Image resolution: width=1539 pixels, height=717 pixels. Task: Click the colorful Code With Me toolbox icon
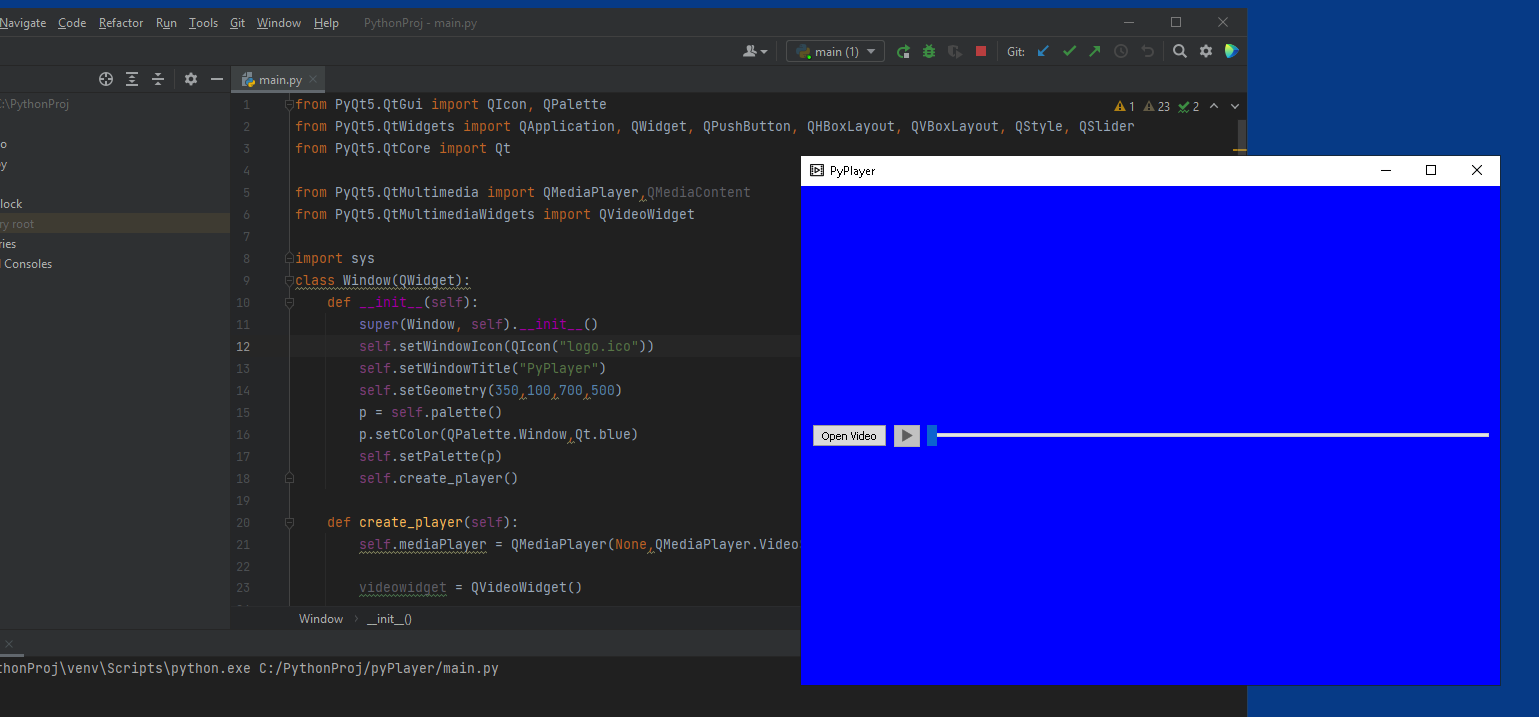coord(1232,51)
